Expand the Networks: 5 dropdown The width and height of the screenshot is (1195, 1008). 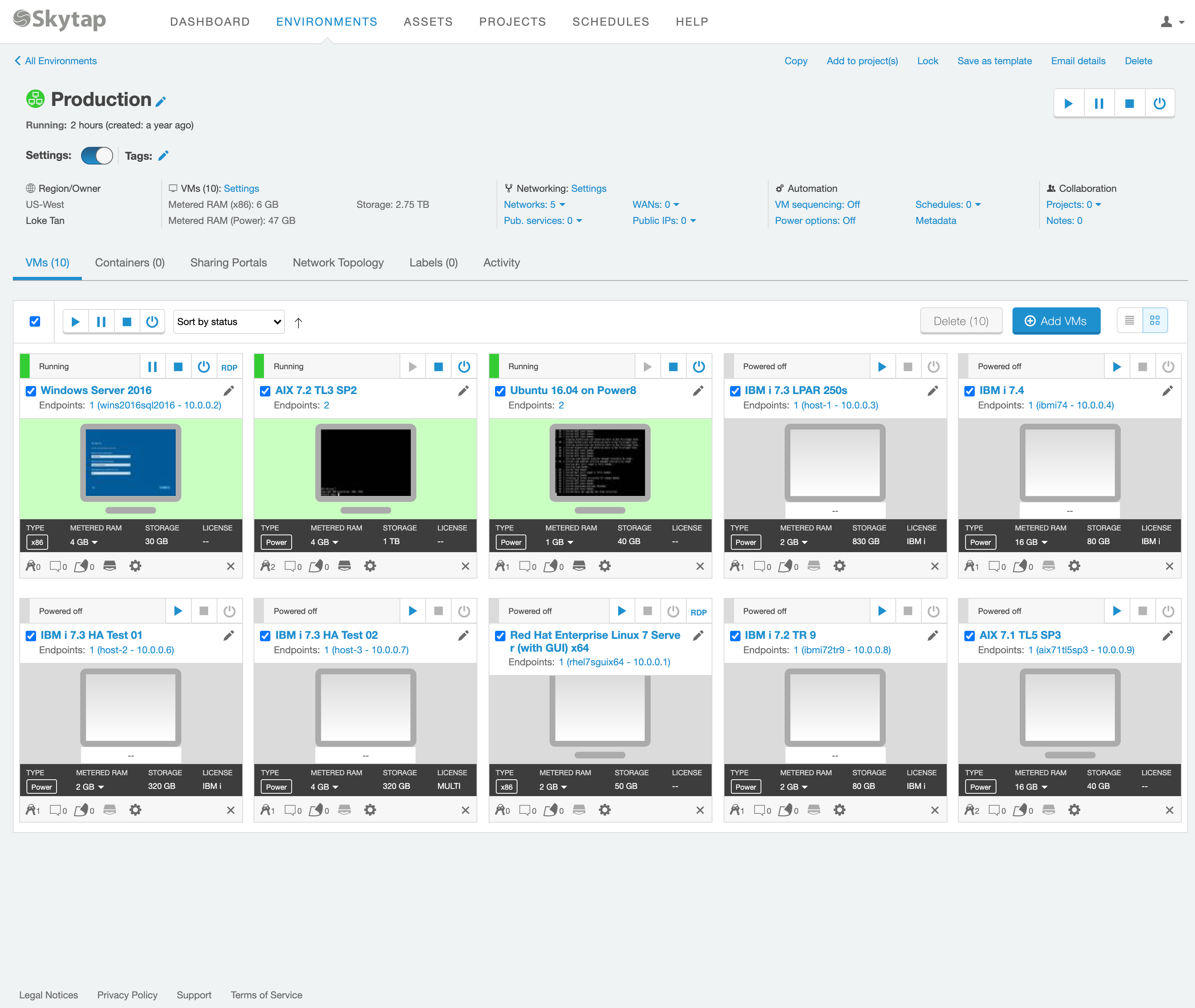click(x=534, y=205)
